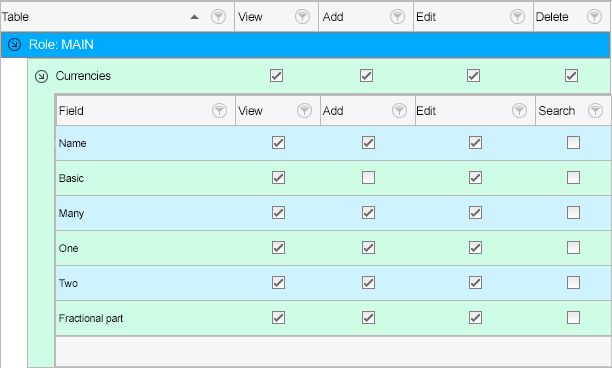Enable Add for the Basic field
Screen dimensions: 612x368
(x=368, y=178)
